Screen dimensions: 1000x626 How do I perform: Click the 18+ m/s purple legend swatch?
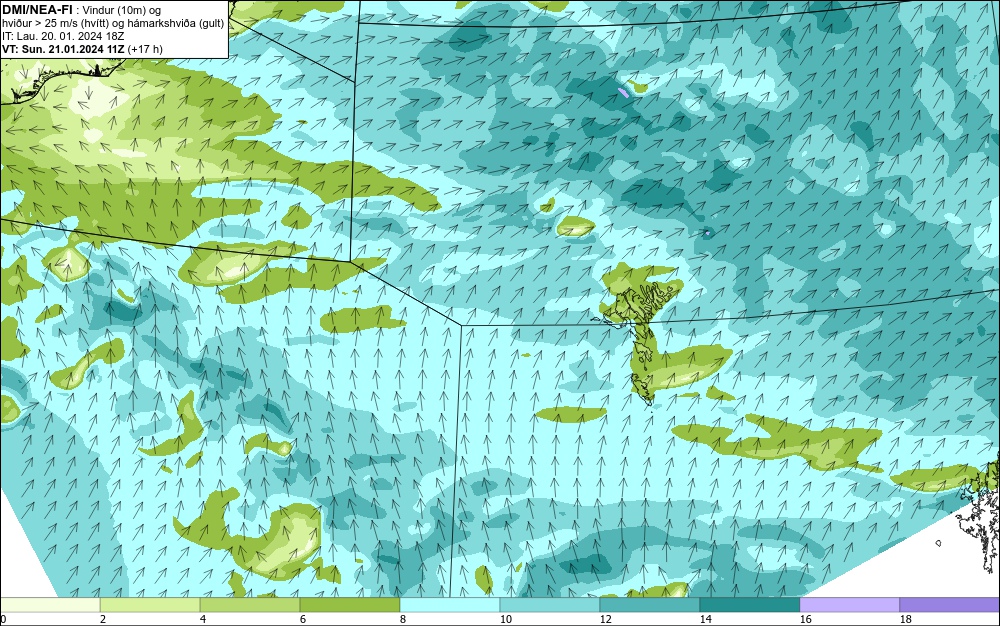pyautogui.click(x=950, y=605)
